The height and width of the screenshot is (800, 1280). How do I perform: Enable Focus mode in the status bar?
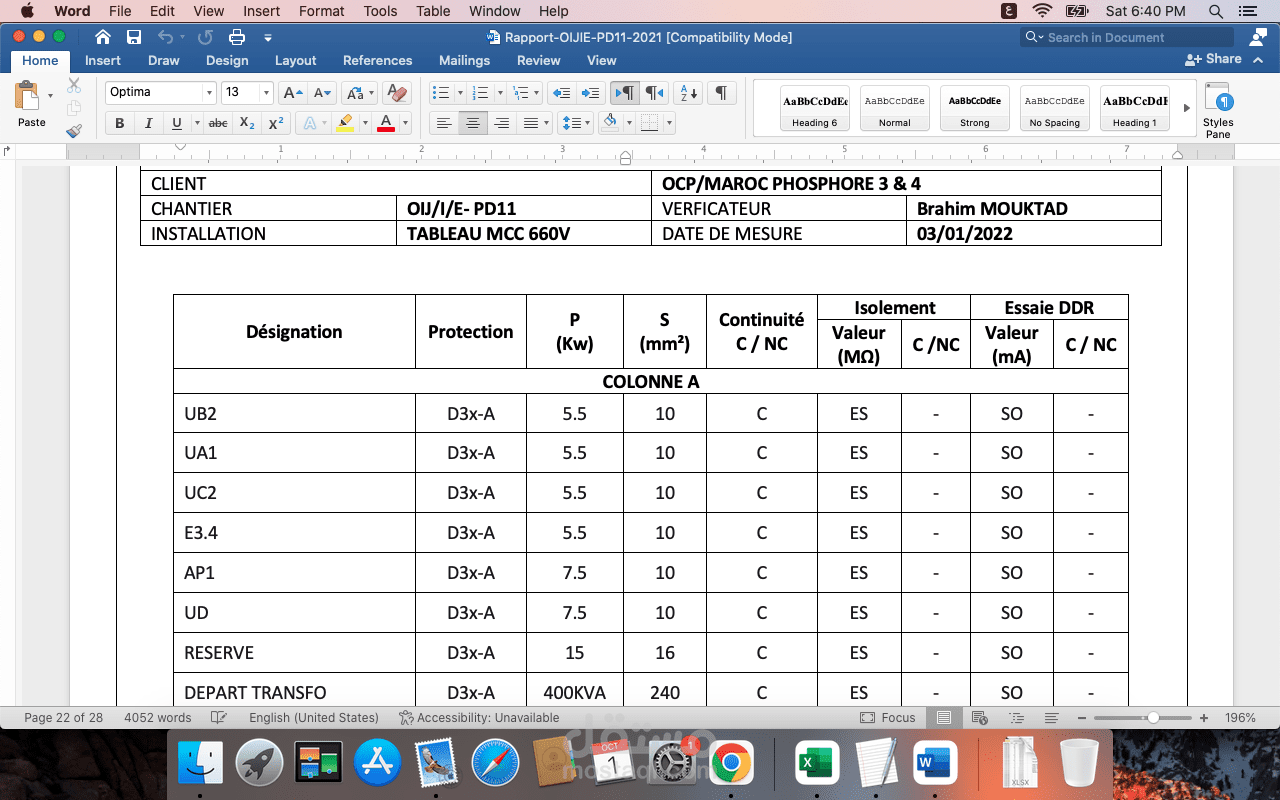(888, 718)
